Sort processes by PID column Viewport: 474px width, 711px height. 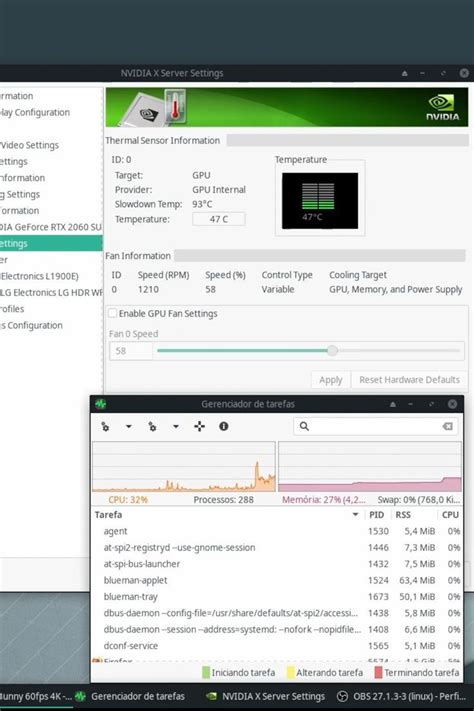(x=376, y=515)
